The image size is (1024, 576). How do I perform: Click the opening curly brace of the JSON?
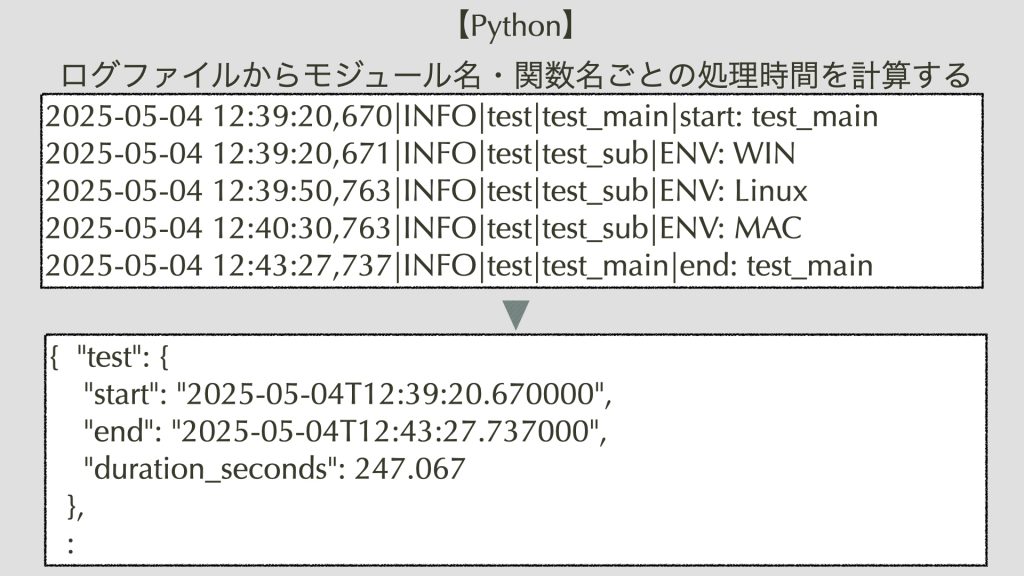point(55,358)
